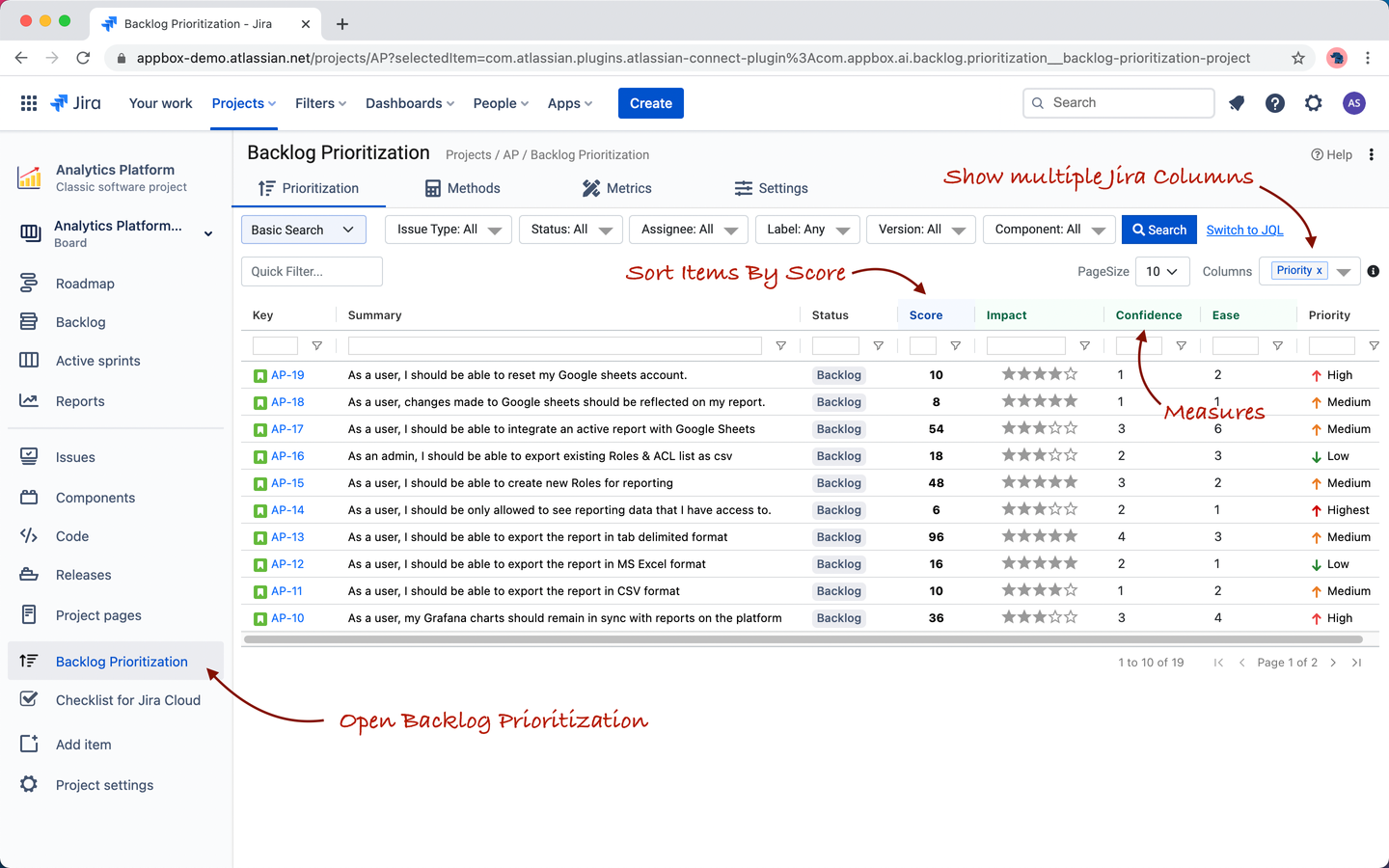
Task: Open the Summary column filter icon
Action: [780, 345]
